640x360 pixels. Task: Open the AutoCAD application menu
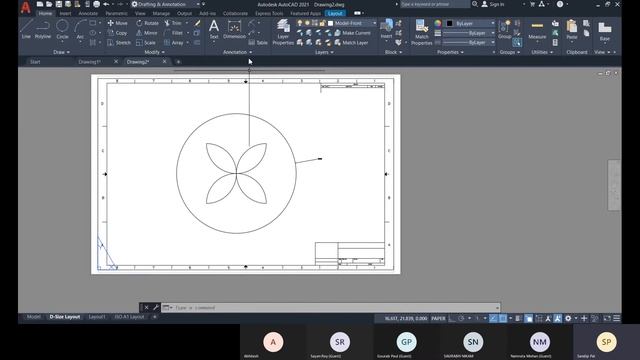(x=25, y=7)
